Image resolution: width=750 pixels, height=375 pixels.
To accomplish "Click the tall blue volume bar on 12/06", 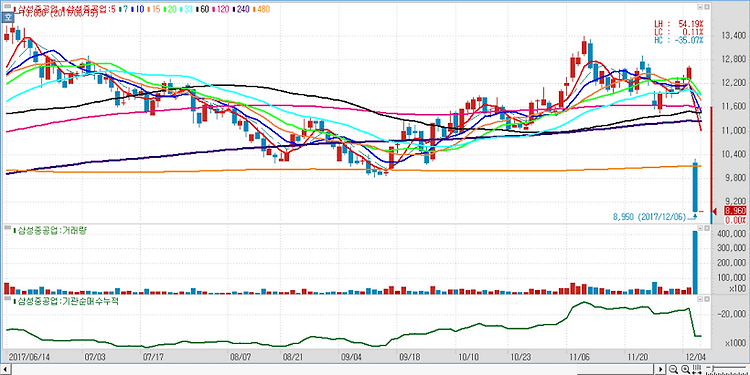I will click(695, 263).
